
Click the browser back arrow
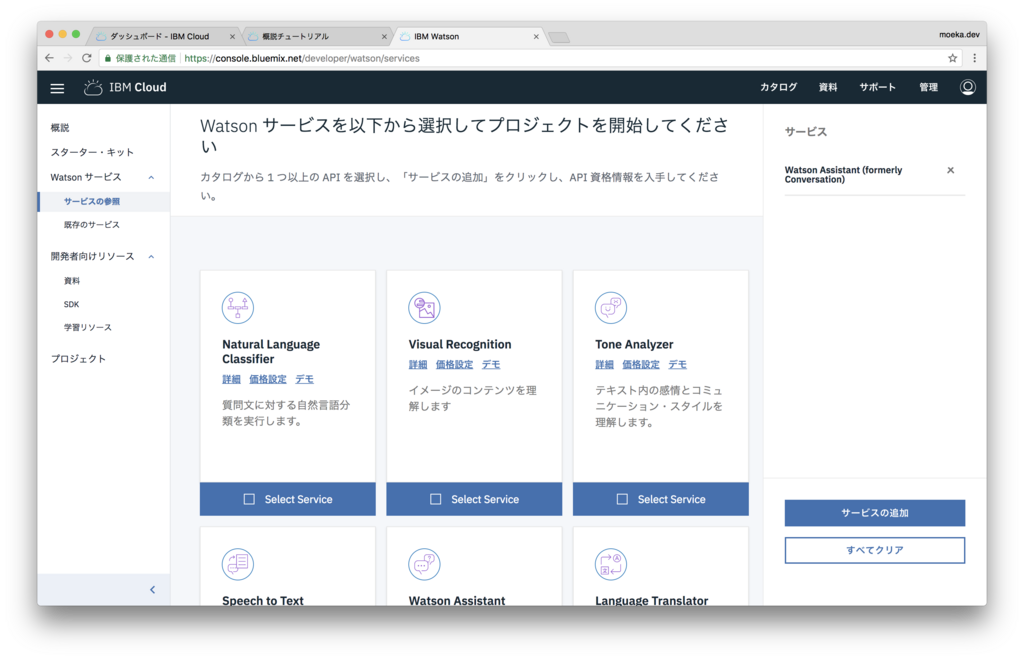[50, 58]
